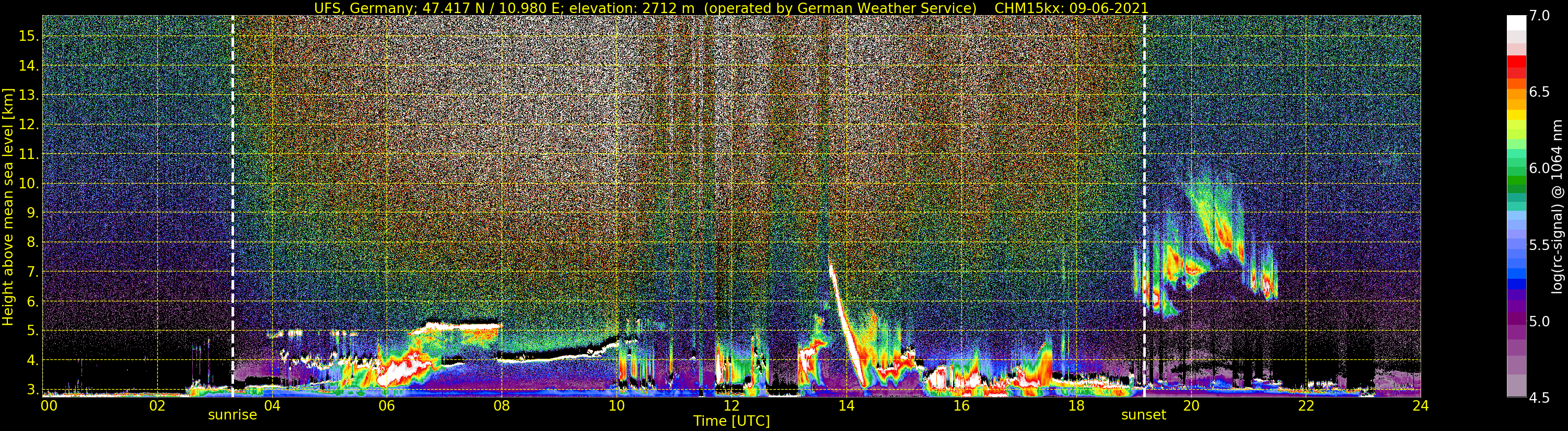Screen dimensions: 1568x431
Task: Click the time axis tick label '20'
Action: coord(1191,406)
